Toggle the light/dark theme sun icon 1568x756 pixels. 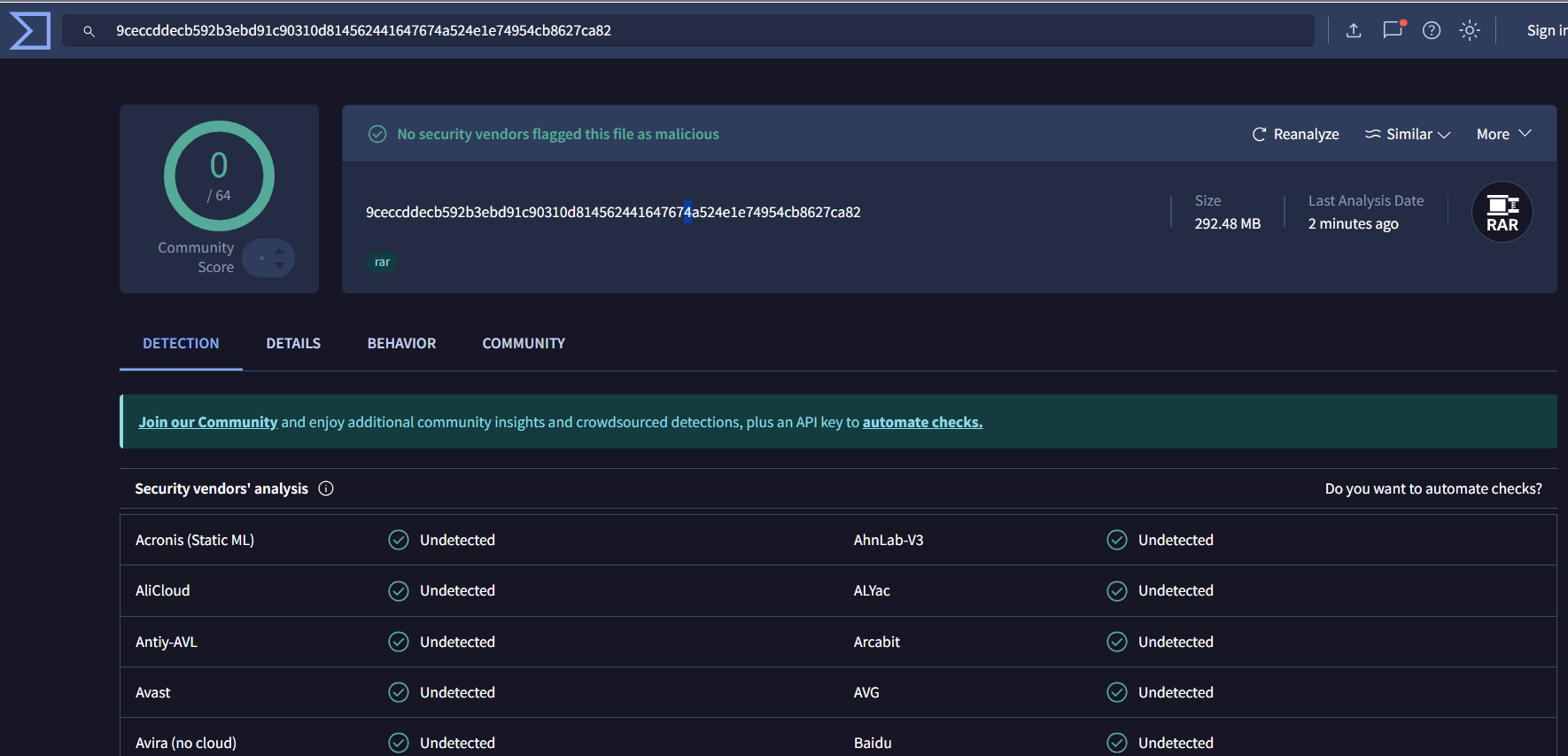[1470, 31]
